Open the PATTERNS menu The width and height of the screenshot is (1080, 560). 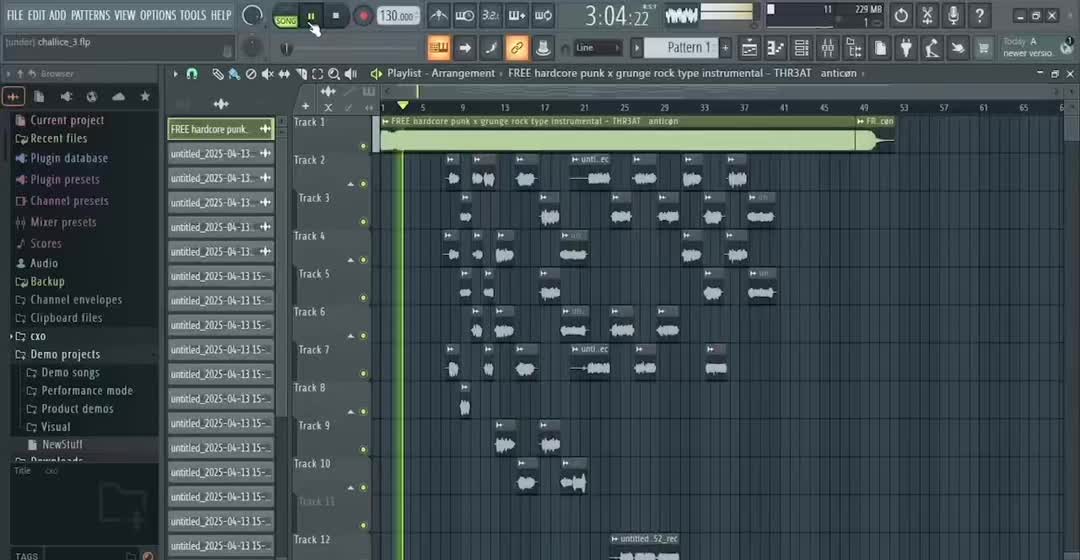tap(90, 14)
